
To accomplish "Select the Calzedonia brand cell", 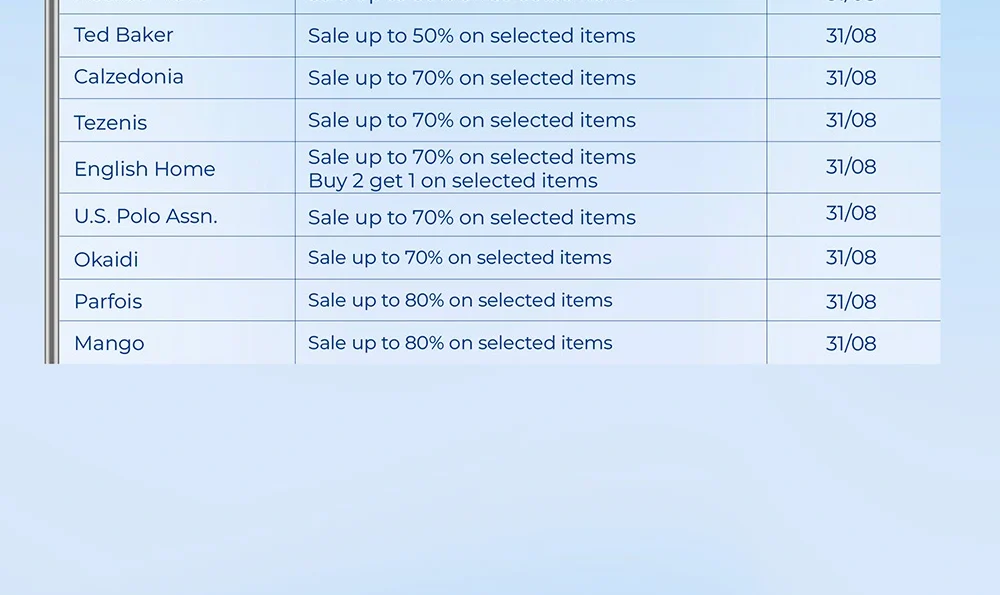I will 129,77.
